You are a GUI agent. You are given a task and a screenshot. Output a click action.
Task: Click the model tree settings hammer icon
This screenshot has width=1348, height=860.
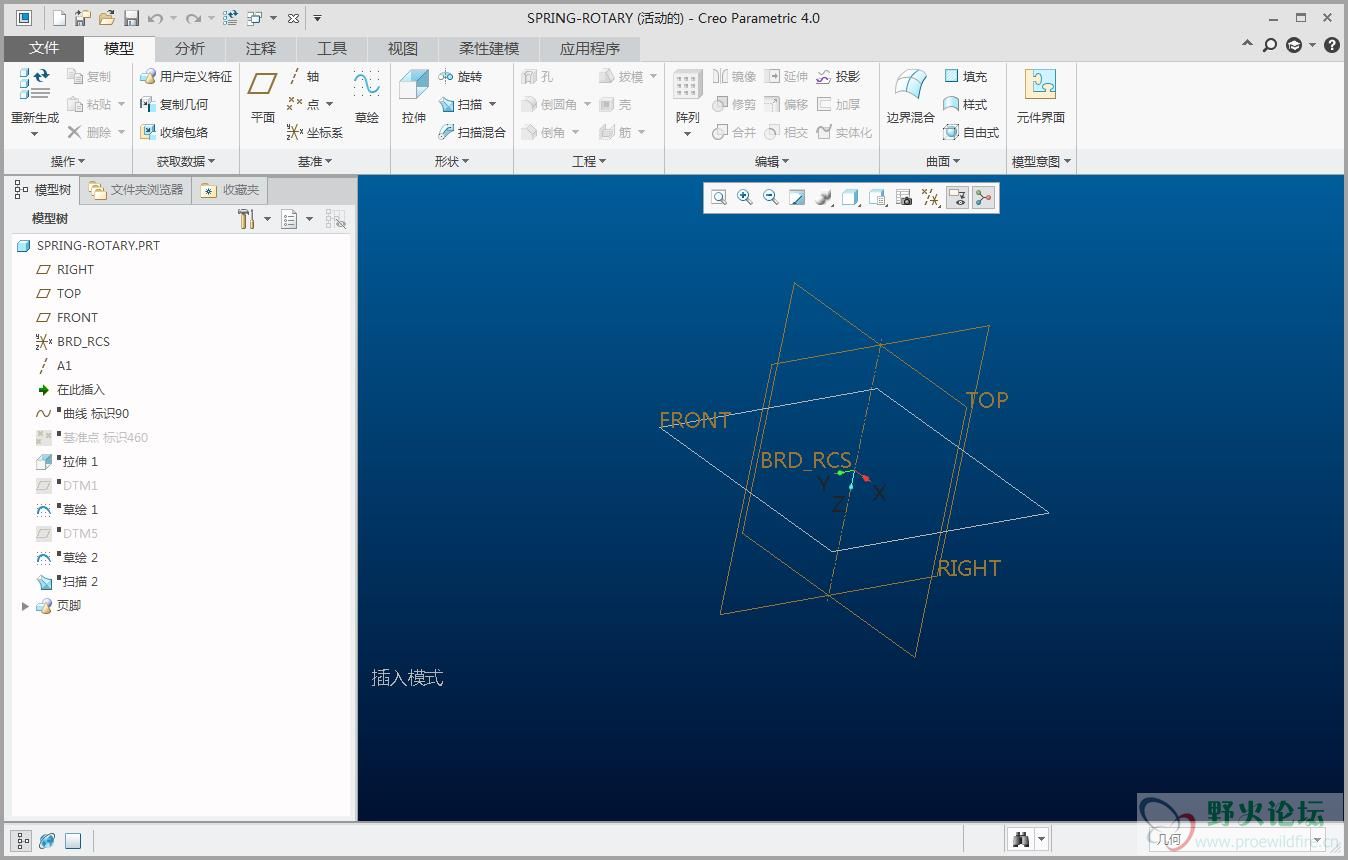246,219
